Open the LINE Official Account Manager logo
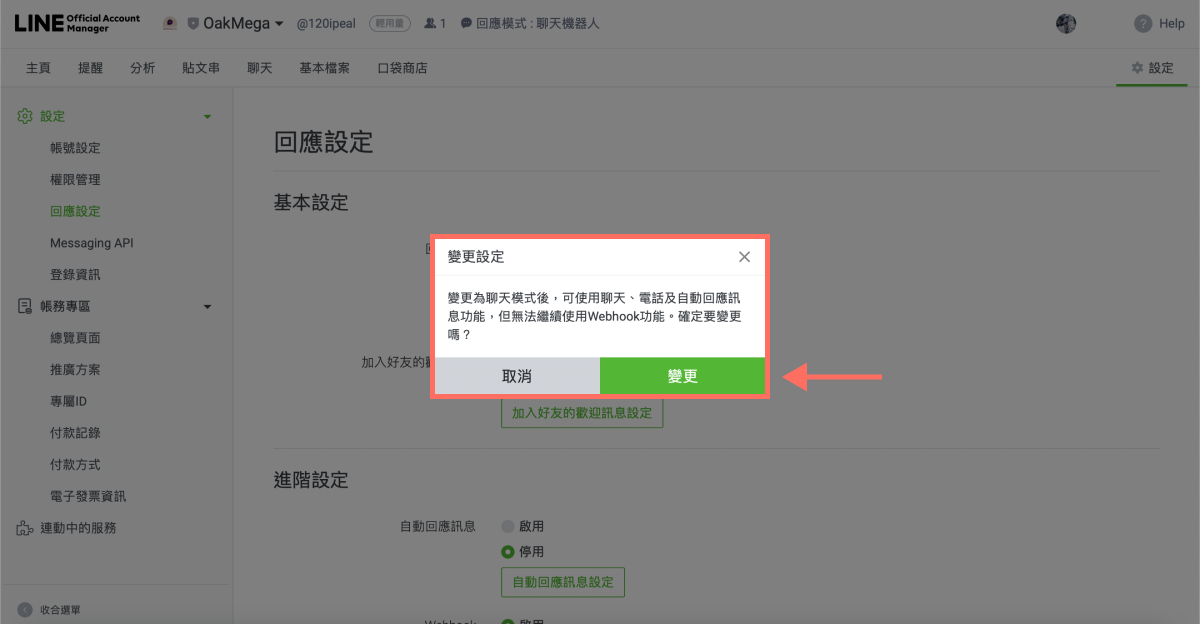 pyautogui.click(x=77, y=23)
